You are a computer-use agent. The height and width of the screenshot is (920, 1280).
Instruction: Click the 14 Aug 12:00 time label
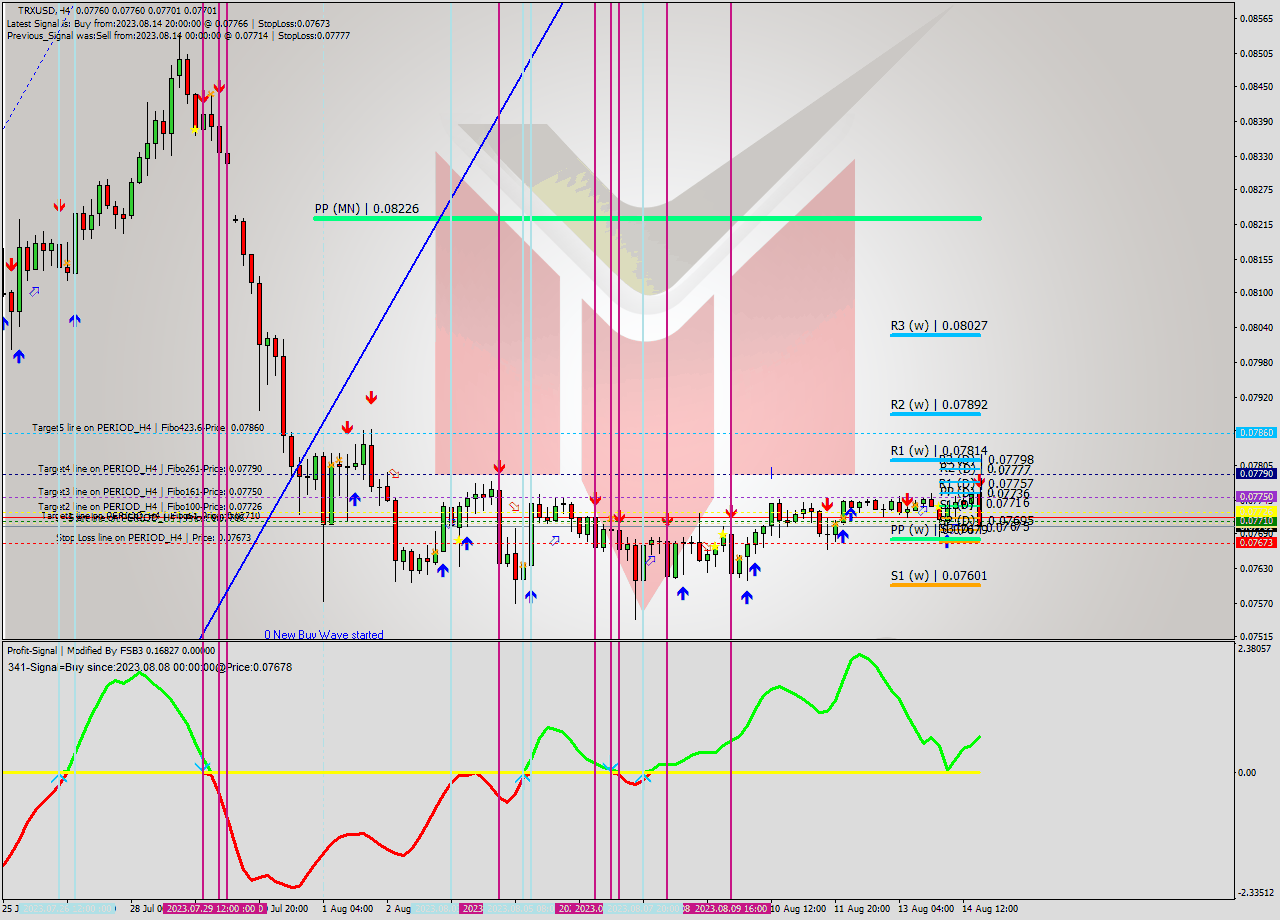(x=990, y=909)
